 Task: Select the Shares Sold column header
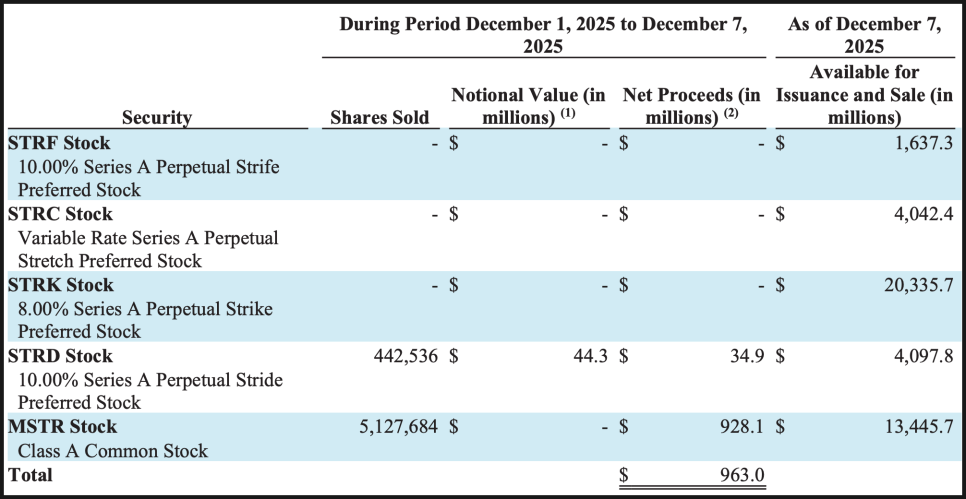point(379,117)
